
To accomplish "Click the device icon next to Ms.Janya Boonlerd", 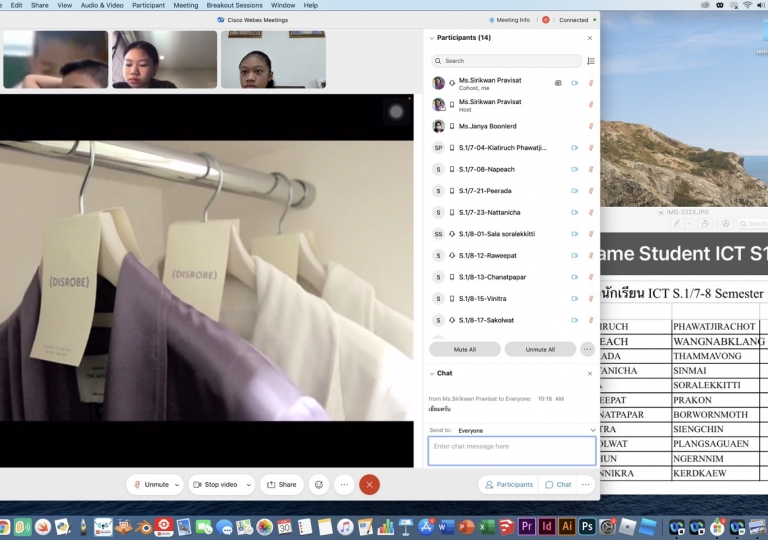I will [x=452, y=126].
